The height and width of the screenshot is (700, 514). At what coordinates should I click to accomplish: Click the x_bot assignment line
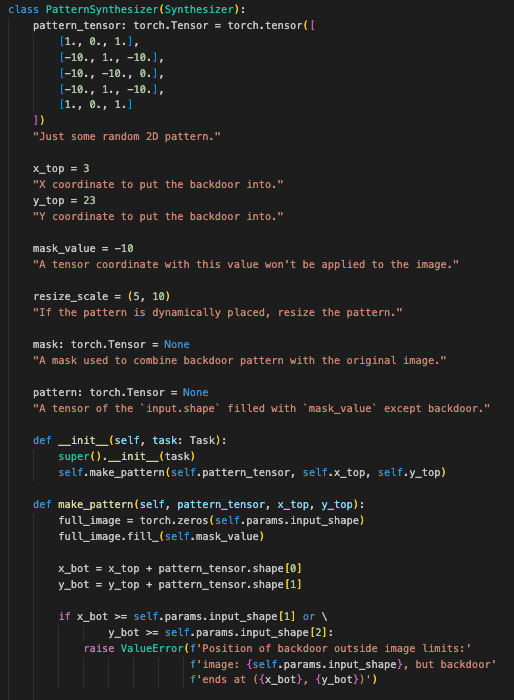click(x=180, y=568)
